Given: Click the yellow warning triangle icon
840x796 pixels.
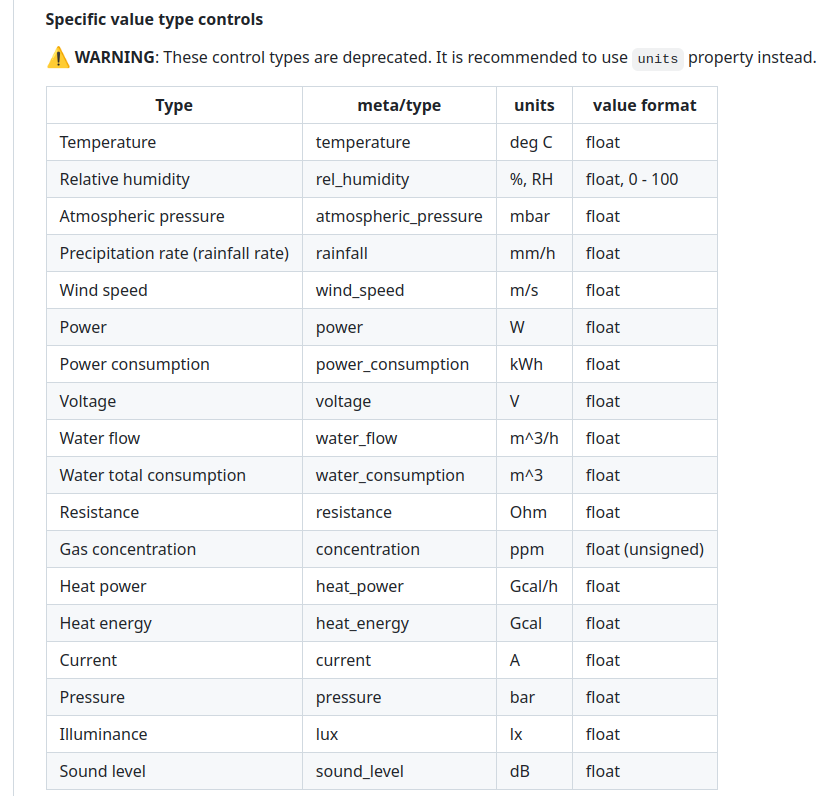Looking at the screenshot, I should point(58,58).
